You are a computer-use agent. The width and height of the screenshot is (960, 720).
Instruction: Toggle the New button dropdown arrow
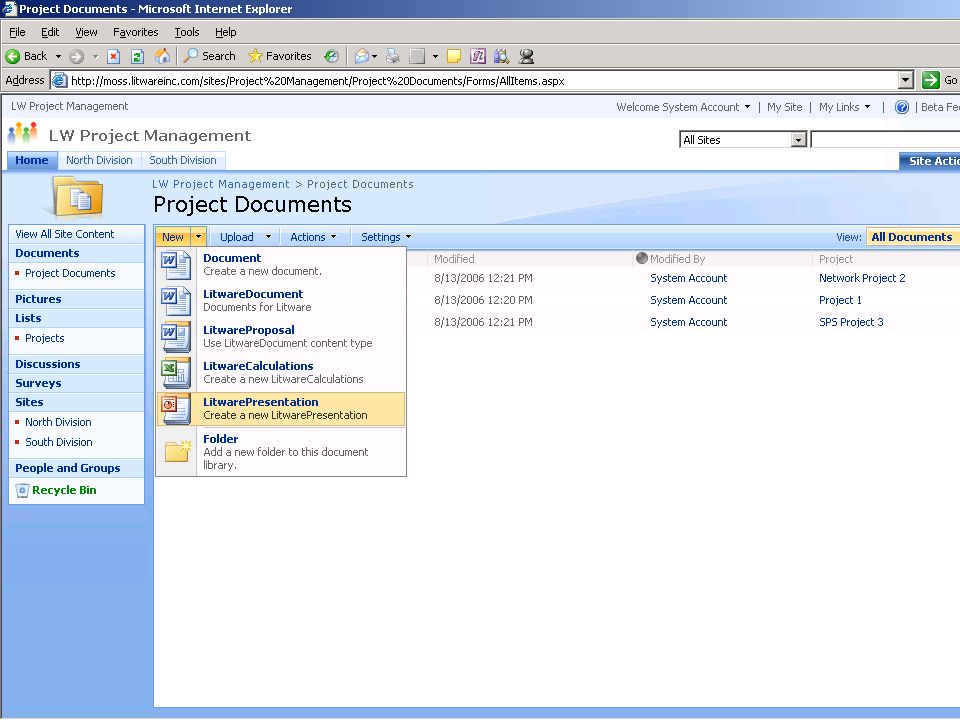click(x=198, y=237)
